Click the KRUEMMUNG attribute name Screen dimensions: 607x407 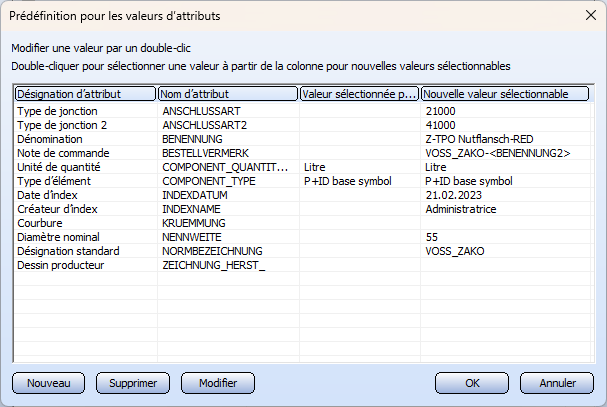tap(194, 223)
